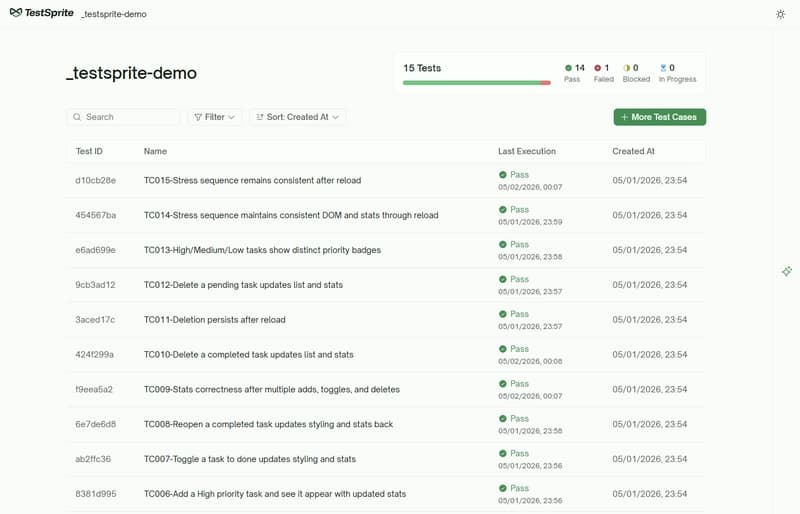
Task: Click the red Failed status icon in the summary
Action: point(597,68)
